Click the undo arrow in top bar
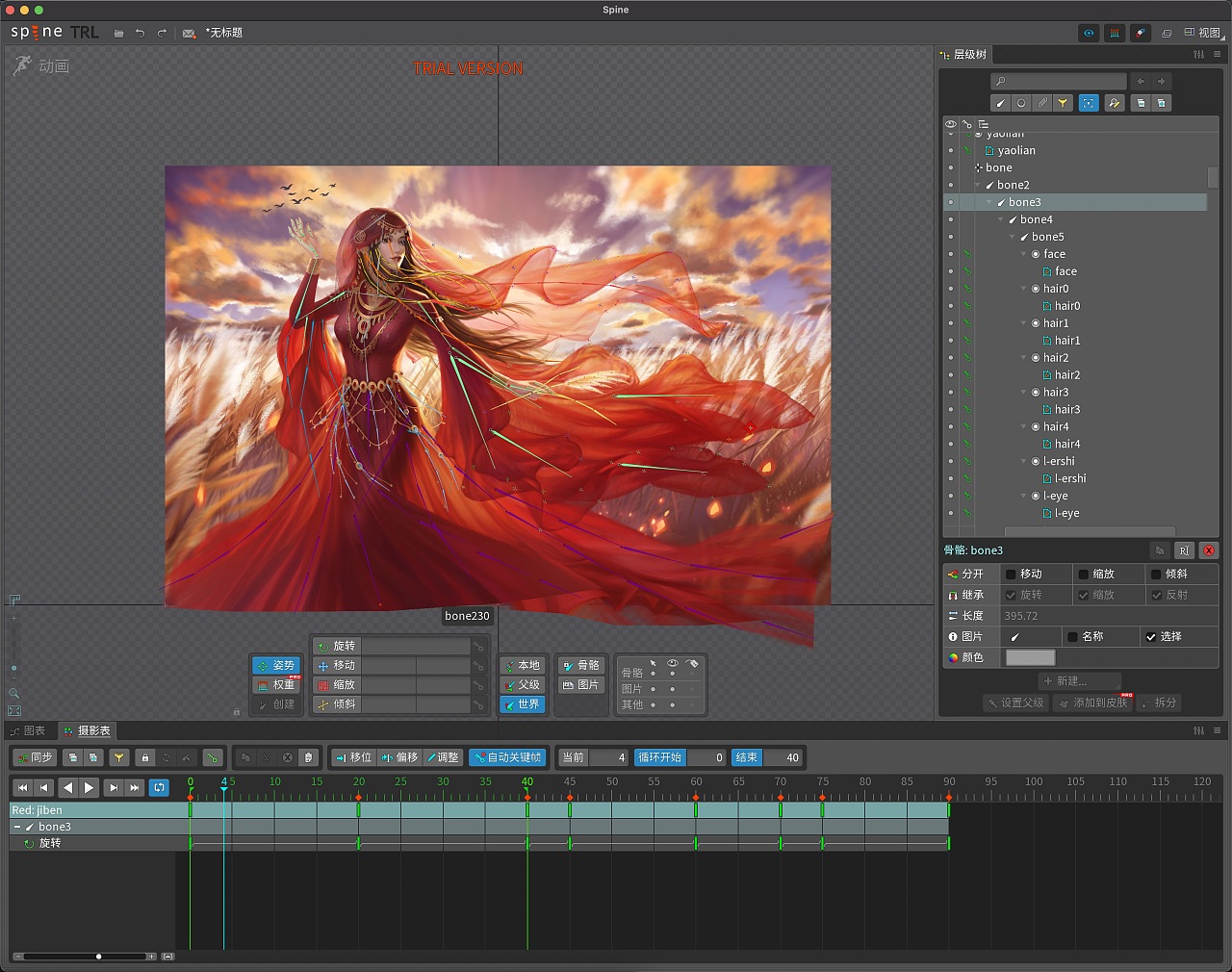The height and width of the screenshot is (972, 1232). point(141,33)
